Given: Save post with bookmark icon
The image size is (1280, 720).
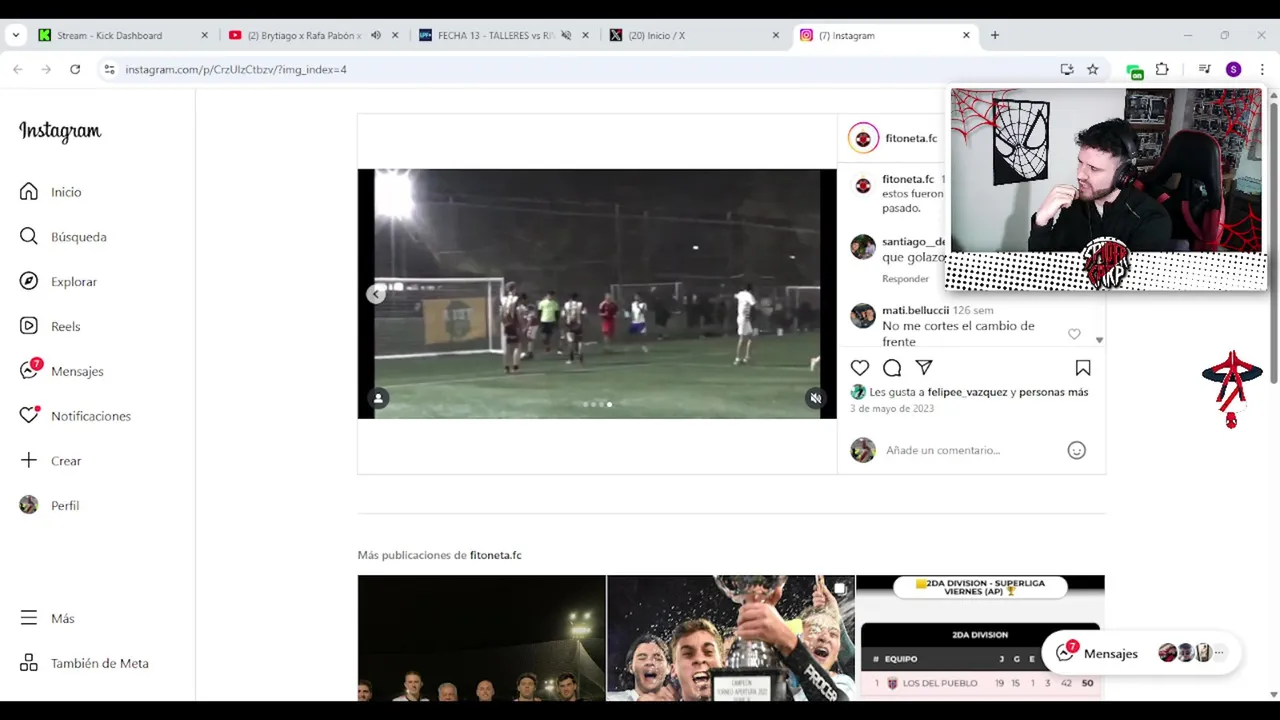Looking at the screenshot, I should click(1083, 368).
